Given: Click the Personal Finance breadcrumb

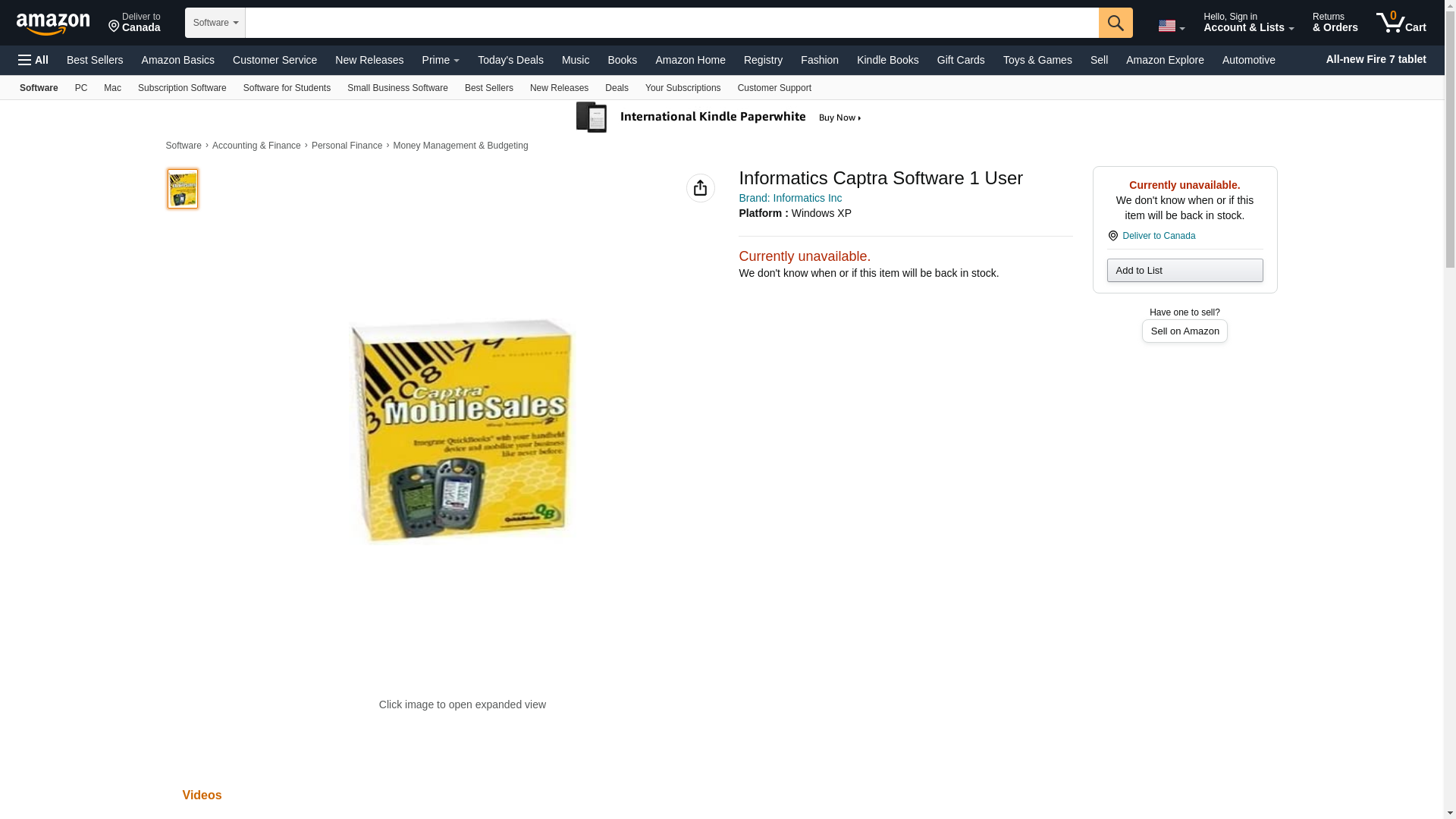Looking at the screenshot, I should coord(347,146).
